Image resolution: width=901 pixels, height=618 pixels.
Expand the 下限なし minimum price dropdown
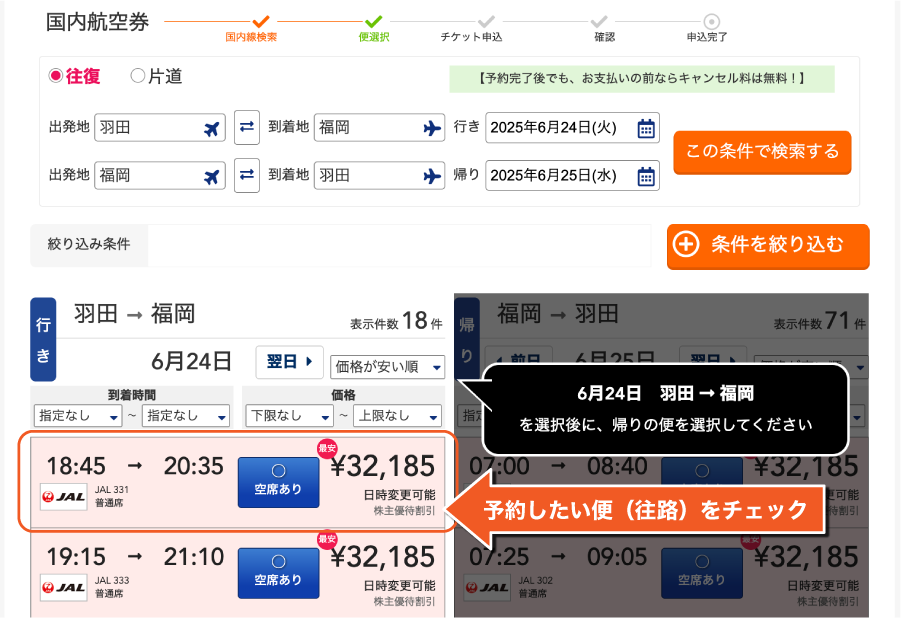[288, 415]
